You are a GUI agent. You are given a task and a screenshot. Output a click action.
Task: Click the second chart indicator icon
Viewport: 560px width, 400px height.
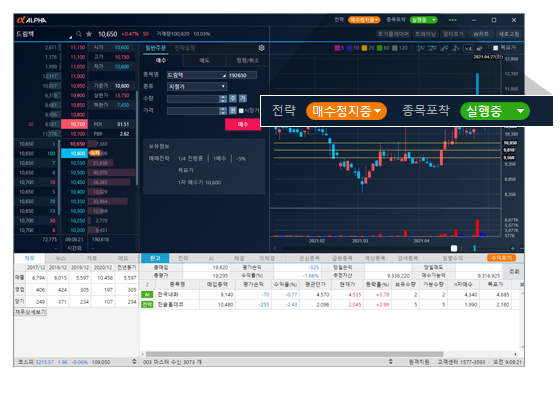click(x=432, y=48)
